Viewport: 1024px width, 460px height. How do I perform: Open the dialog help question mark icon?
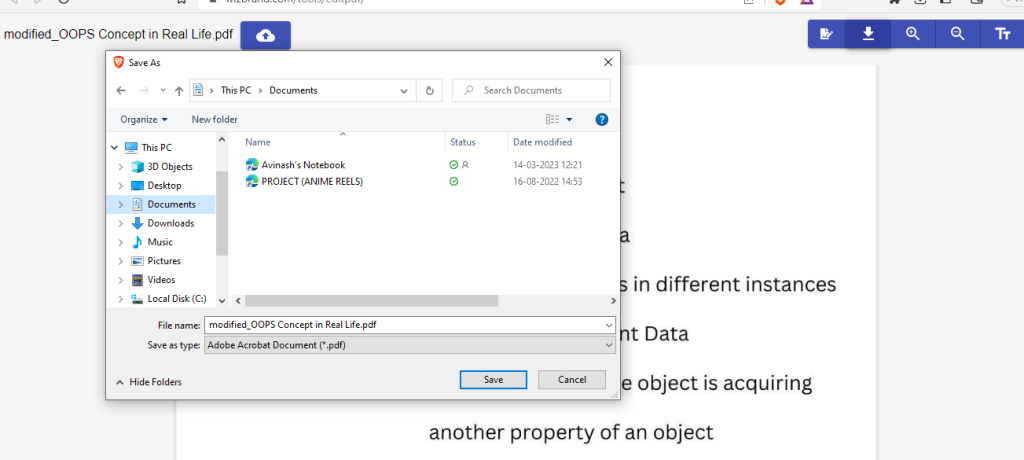602,119
